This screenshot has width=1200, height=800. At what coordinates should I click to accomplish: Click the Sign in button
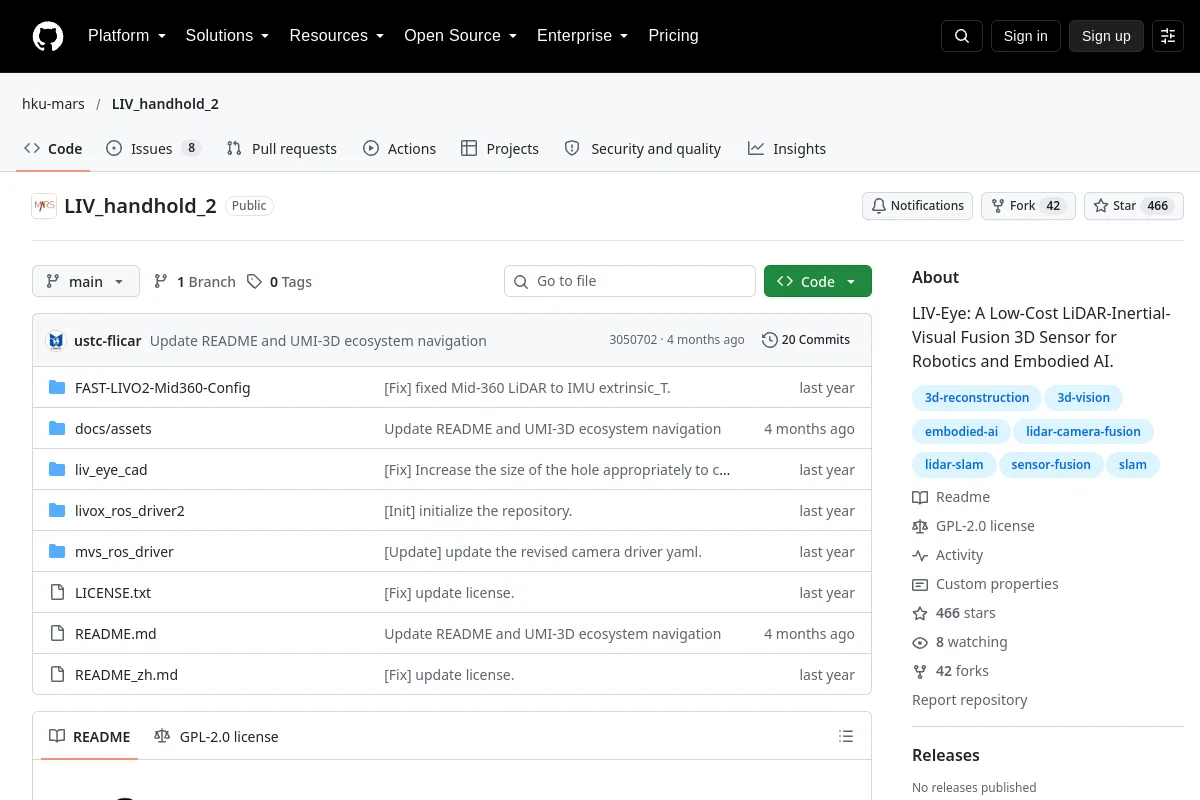tap(1025, 36)
